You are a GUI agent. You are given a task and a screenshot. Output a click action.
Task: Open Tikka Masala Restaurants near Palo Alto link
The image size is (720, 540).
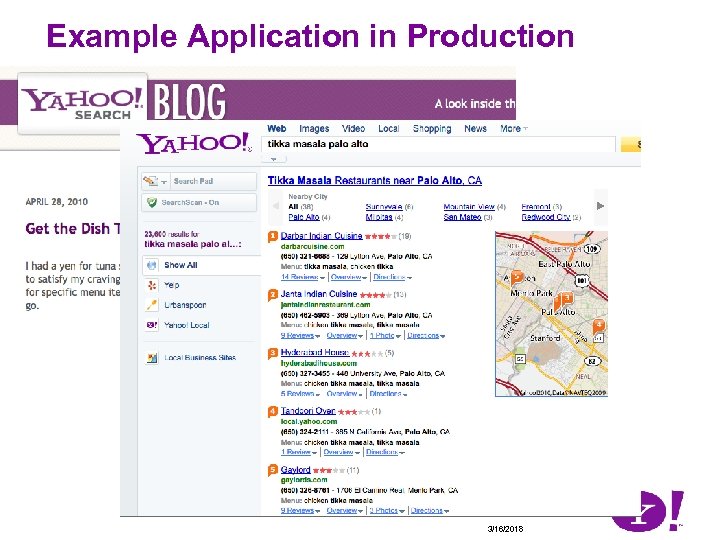coord(375,180)
